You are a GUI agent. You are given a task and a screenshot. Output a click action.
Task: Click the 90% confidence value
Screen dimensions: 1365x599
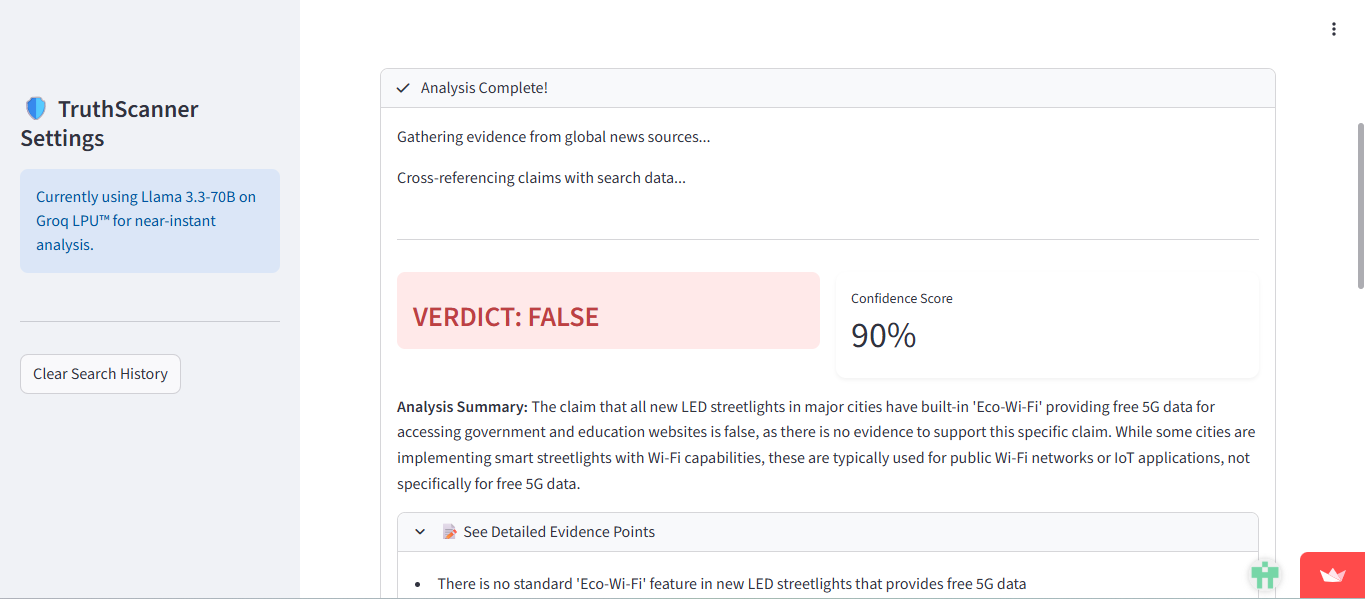pyautogui.click(x=883, y=336)
